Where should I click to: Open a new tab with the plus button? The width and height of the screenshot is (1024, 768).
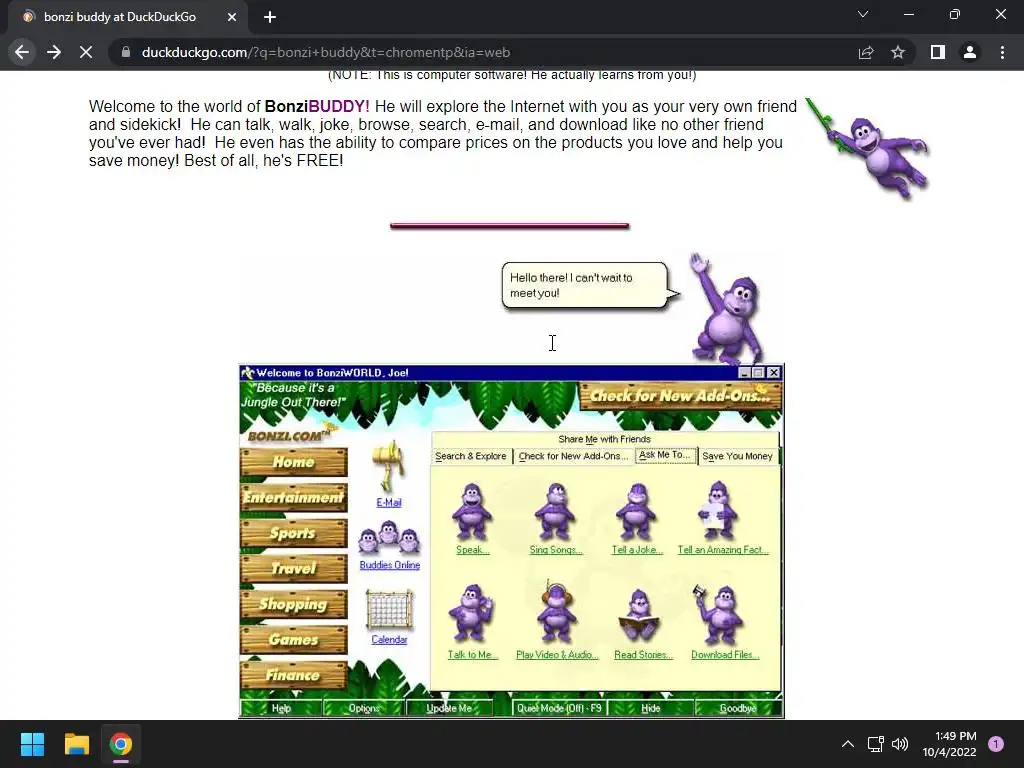[270, 17]
